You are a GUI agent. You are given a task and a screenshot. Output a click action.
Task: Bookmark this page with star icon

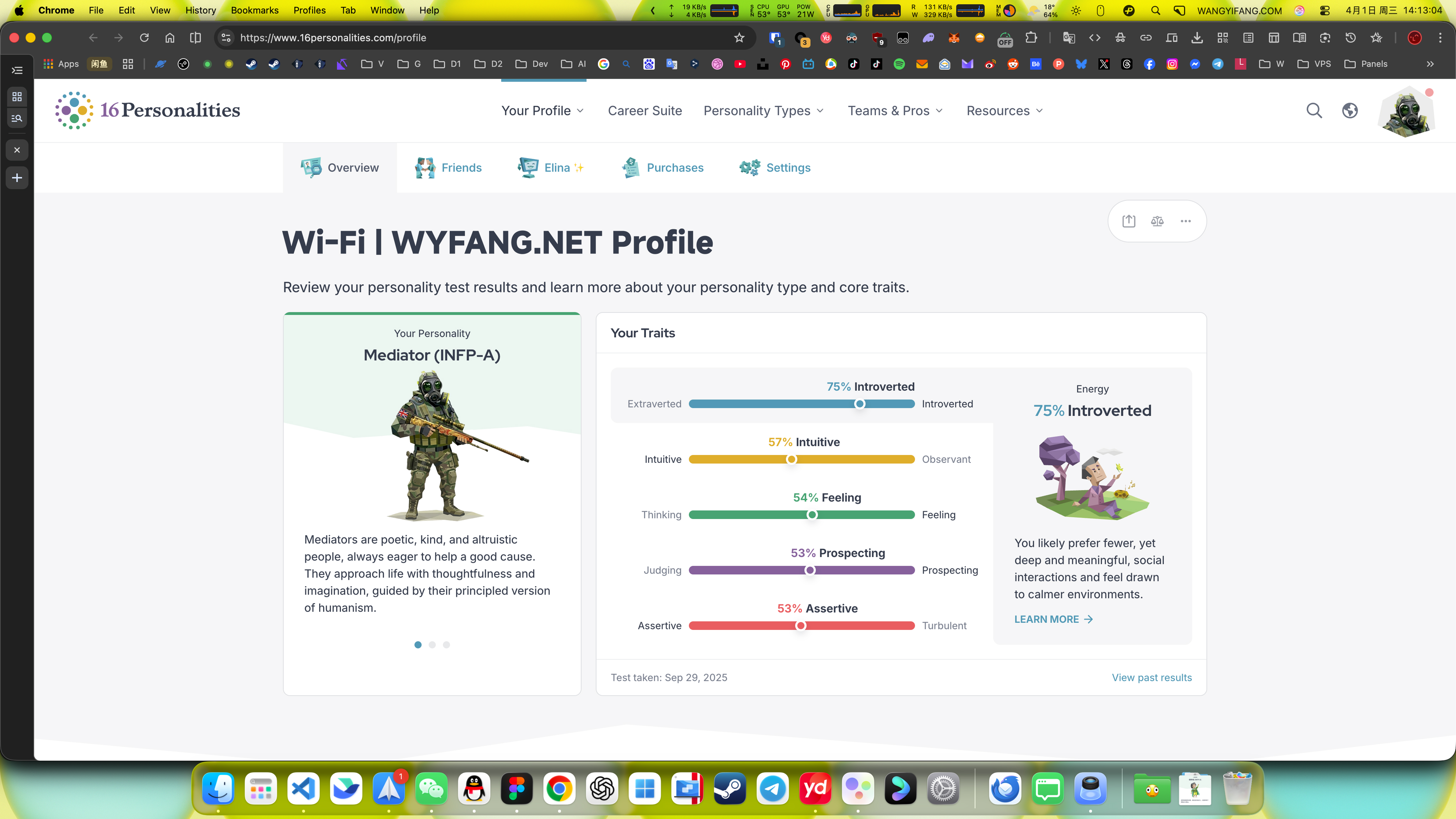pos(739,38)
